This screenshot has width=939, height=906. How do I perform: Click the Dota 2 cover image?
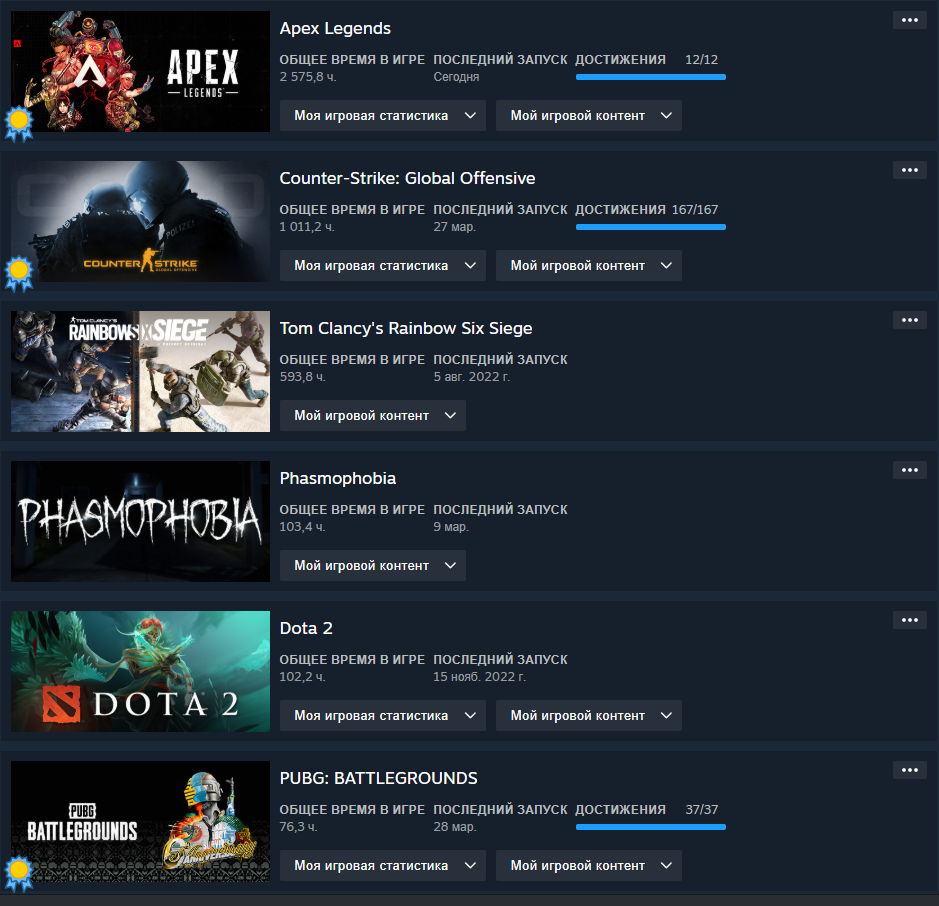140,671
